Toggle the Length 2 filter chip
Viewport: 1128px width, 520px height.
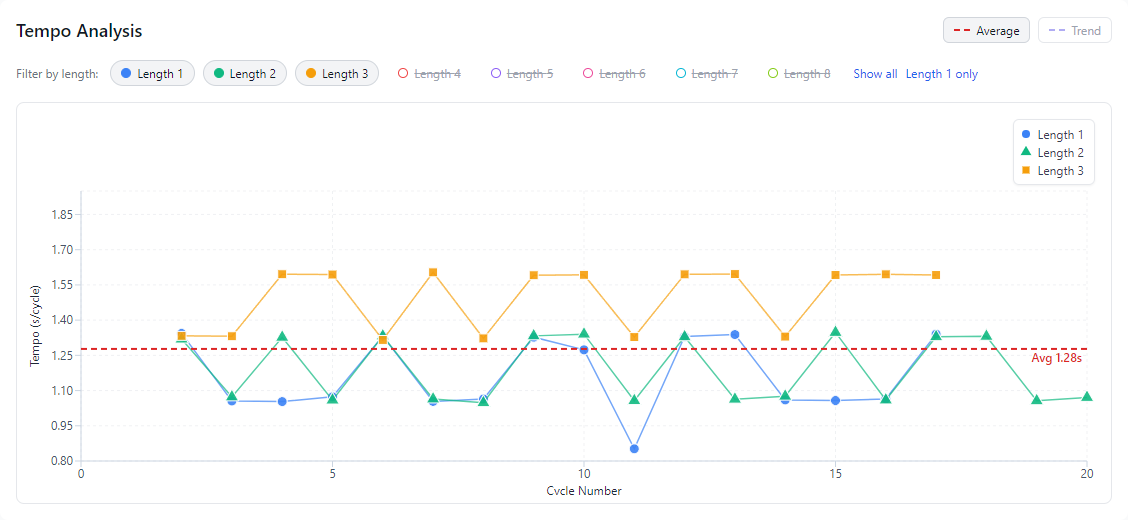(245, 73)
